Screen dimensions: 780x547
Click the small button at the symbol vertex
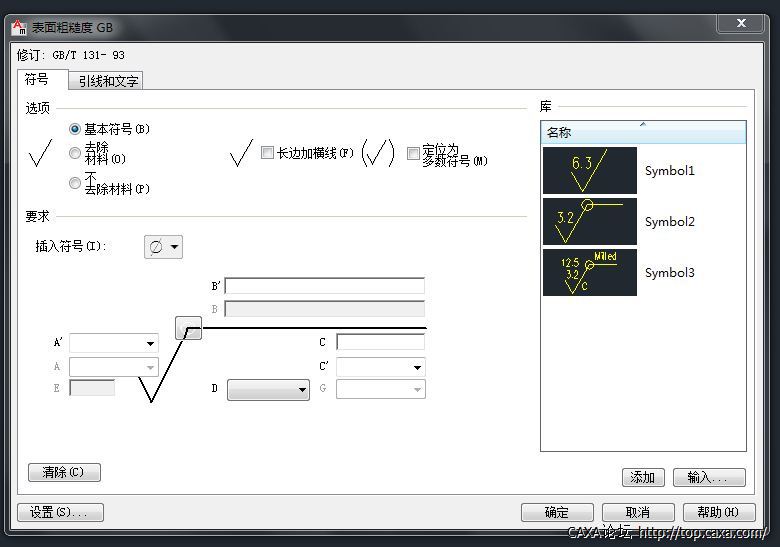[x=189, y=328]
